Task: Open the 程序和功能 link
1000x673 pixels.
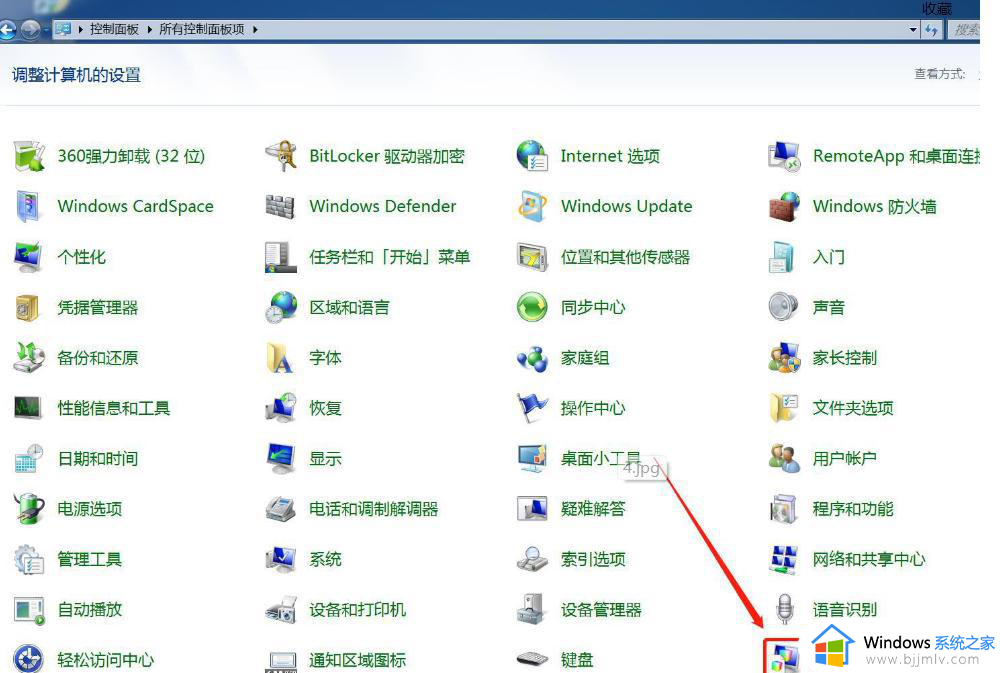Action: point(852,509)
